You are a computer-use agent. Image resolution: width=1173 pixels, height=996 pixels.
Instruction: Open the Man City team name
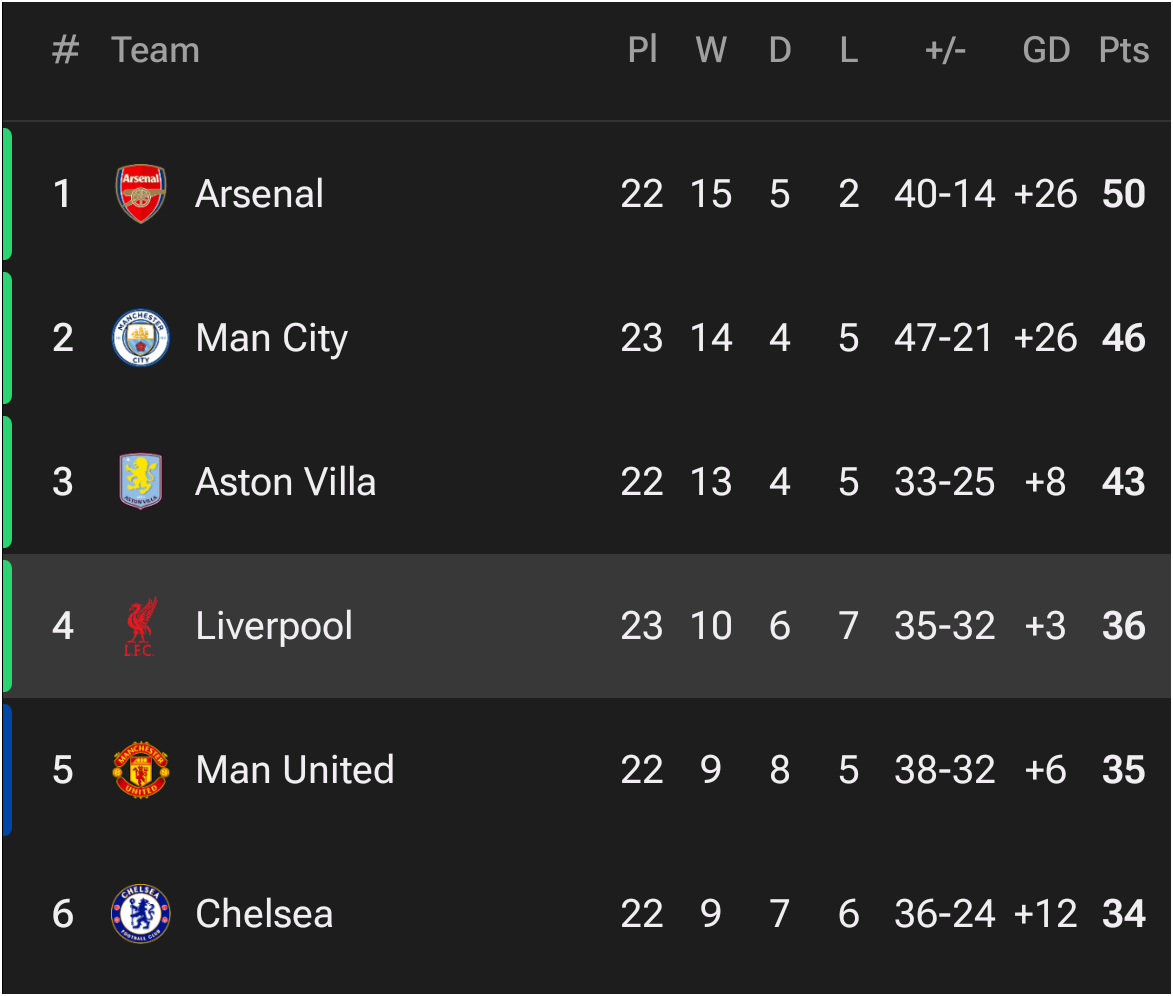[272, 338]
